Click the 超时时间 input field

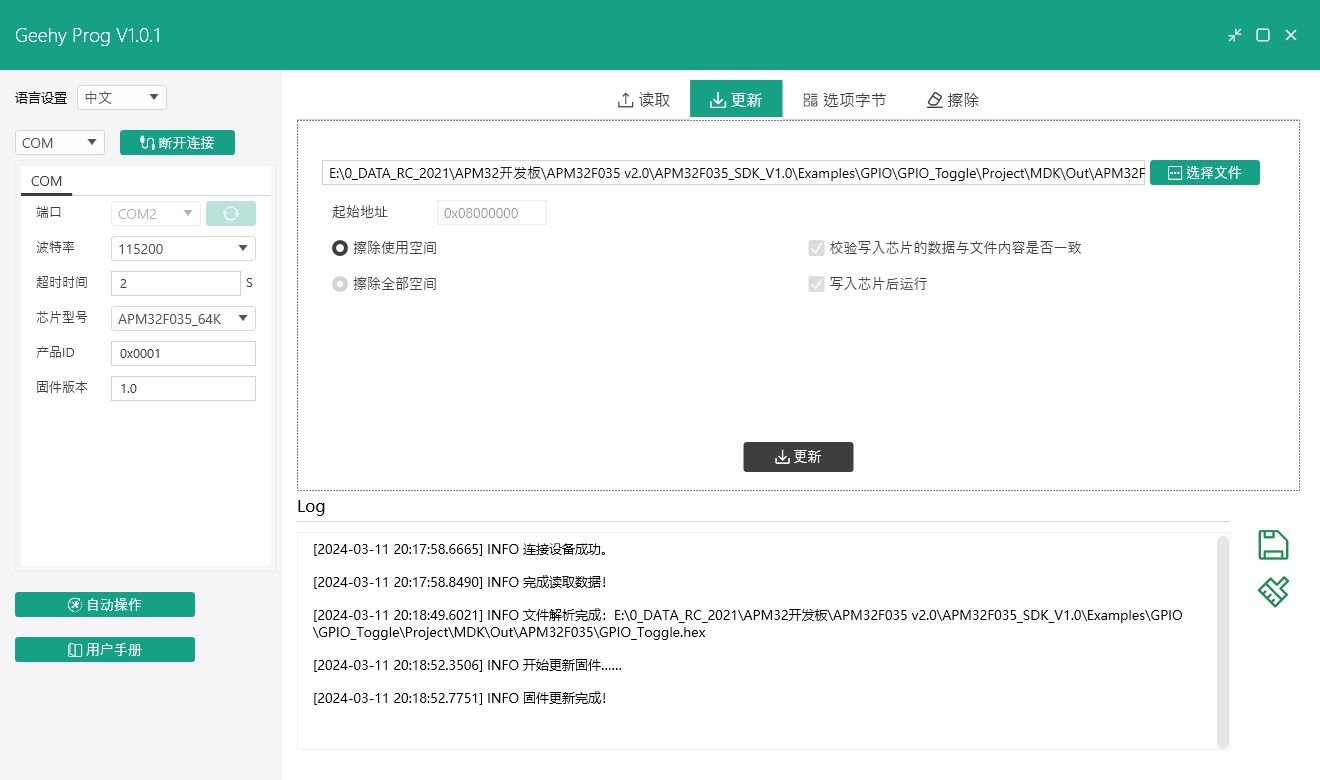176,283
